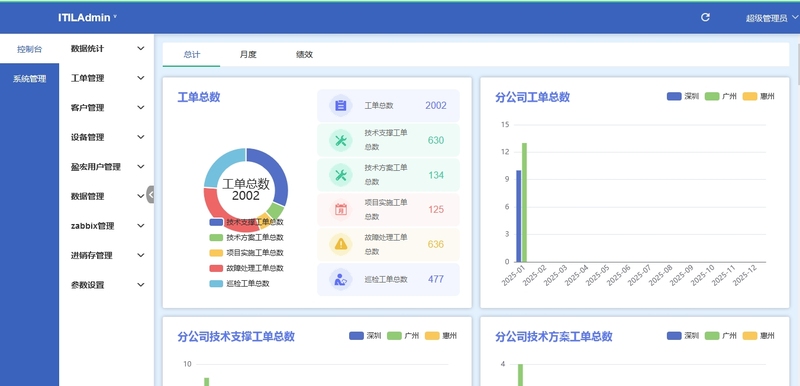Expand the 设备管理 menu
The image size is (800, 386).
tap(108, 137)
